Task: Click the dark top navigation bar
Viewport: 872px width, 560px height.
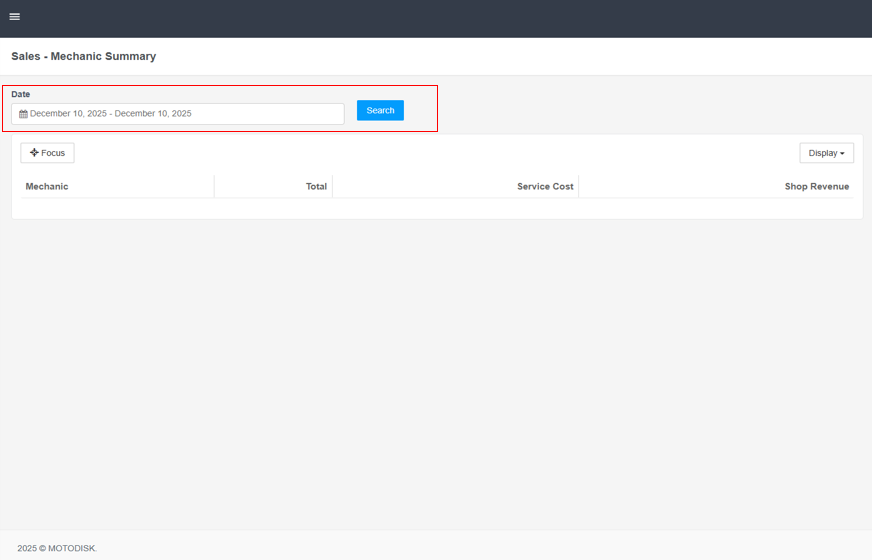Action: point(436,18)
